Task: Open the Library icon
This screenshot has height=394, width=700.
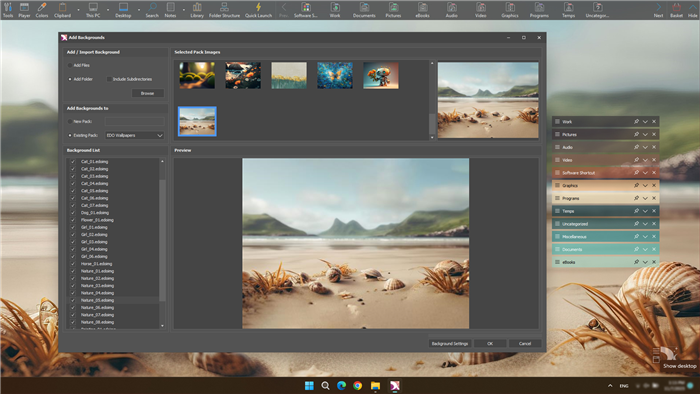Action: point(197,9)
